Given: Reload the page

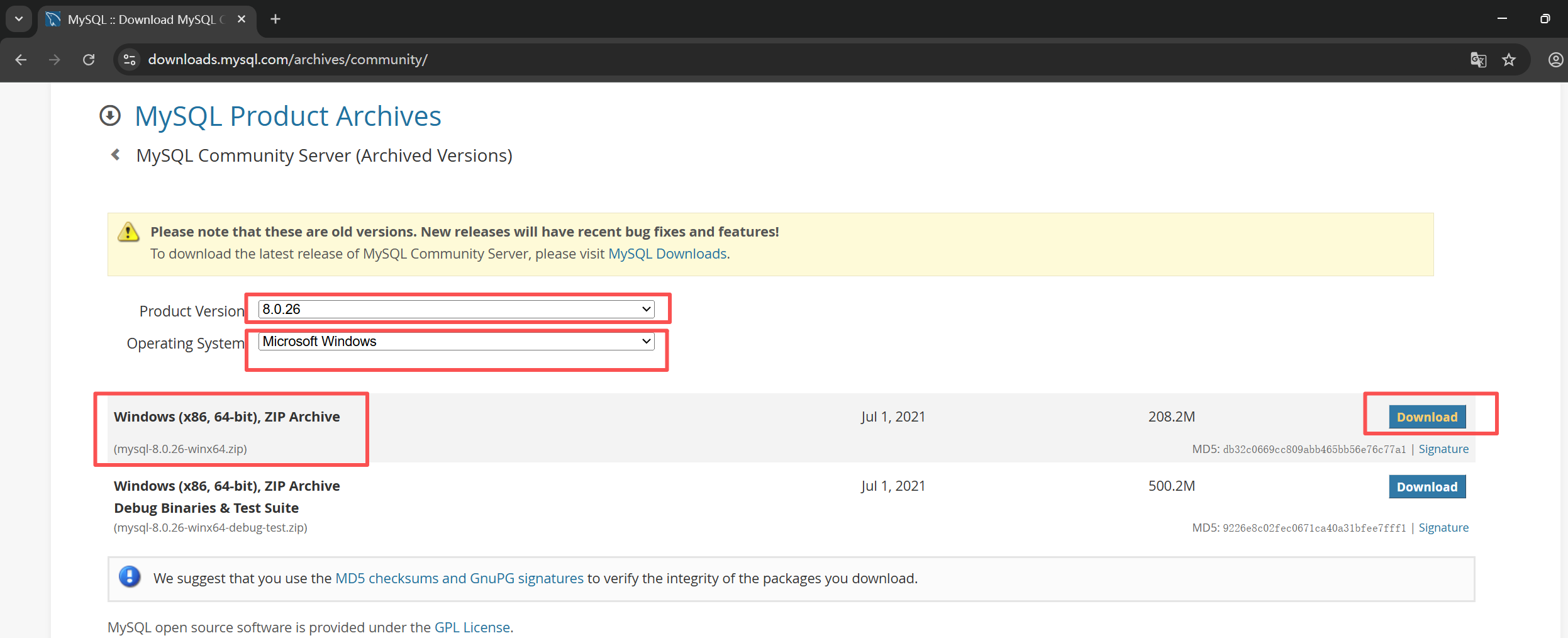Looking at the screenshot, I should point(89,60).
